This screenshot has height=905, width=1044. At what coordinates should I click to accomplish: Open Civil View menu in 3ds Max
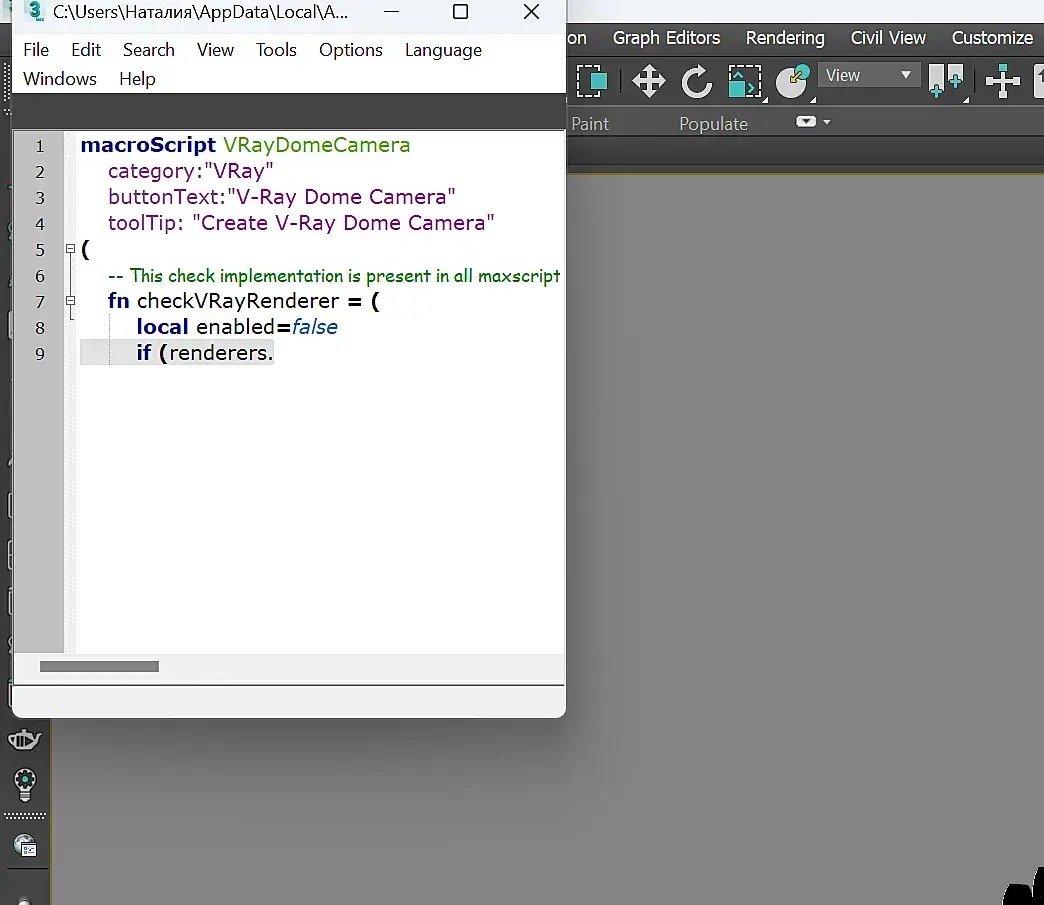(888, 38)
